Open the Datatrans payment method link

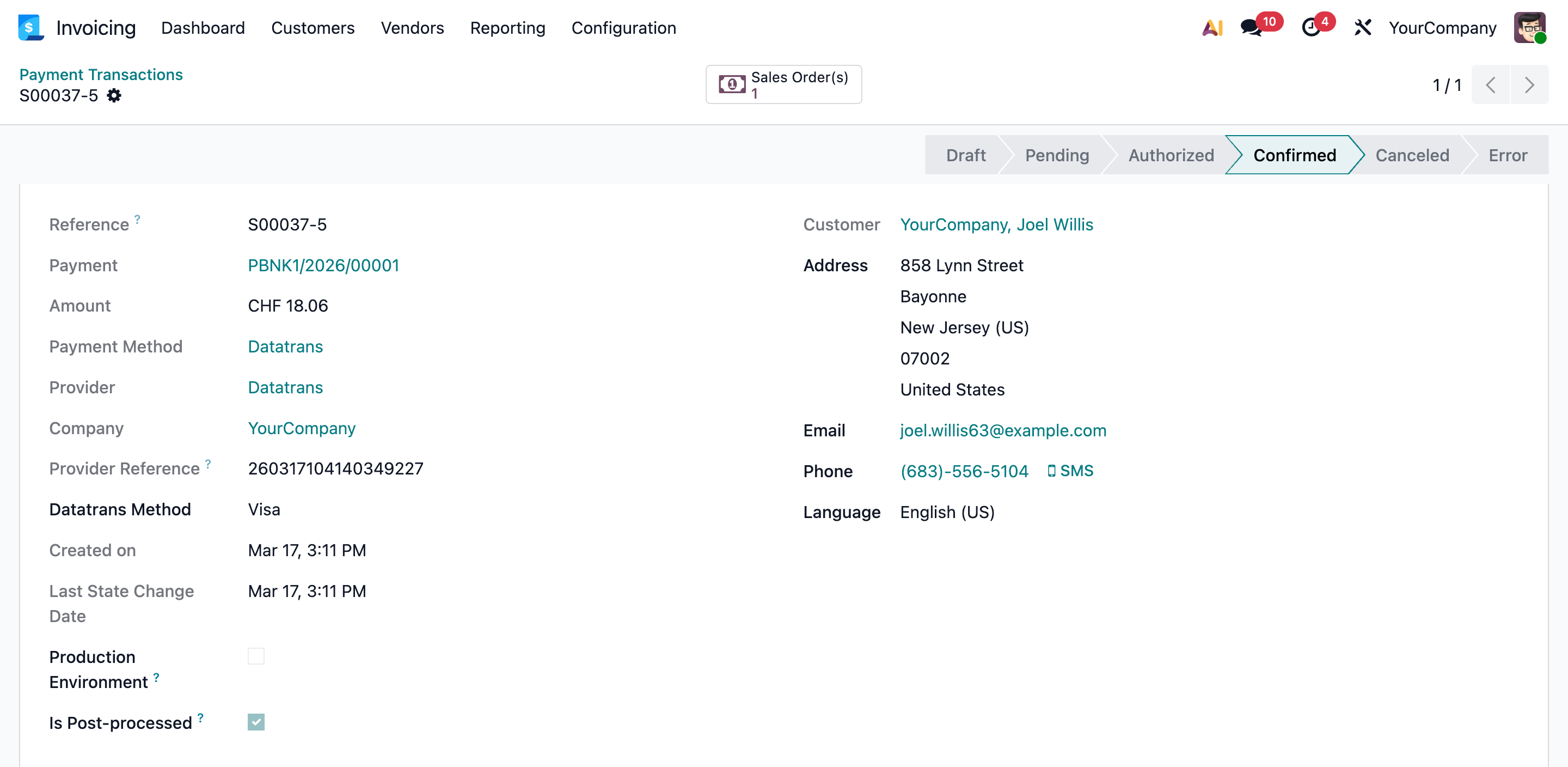285,346
